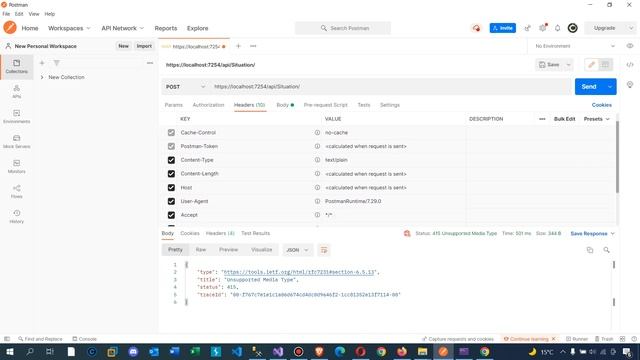Click the plus icon to create collection
The image size is (640, 360).
point(42,63)
